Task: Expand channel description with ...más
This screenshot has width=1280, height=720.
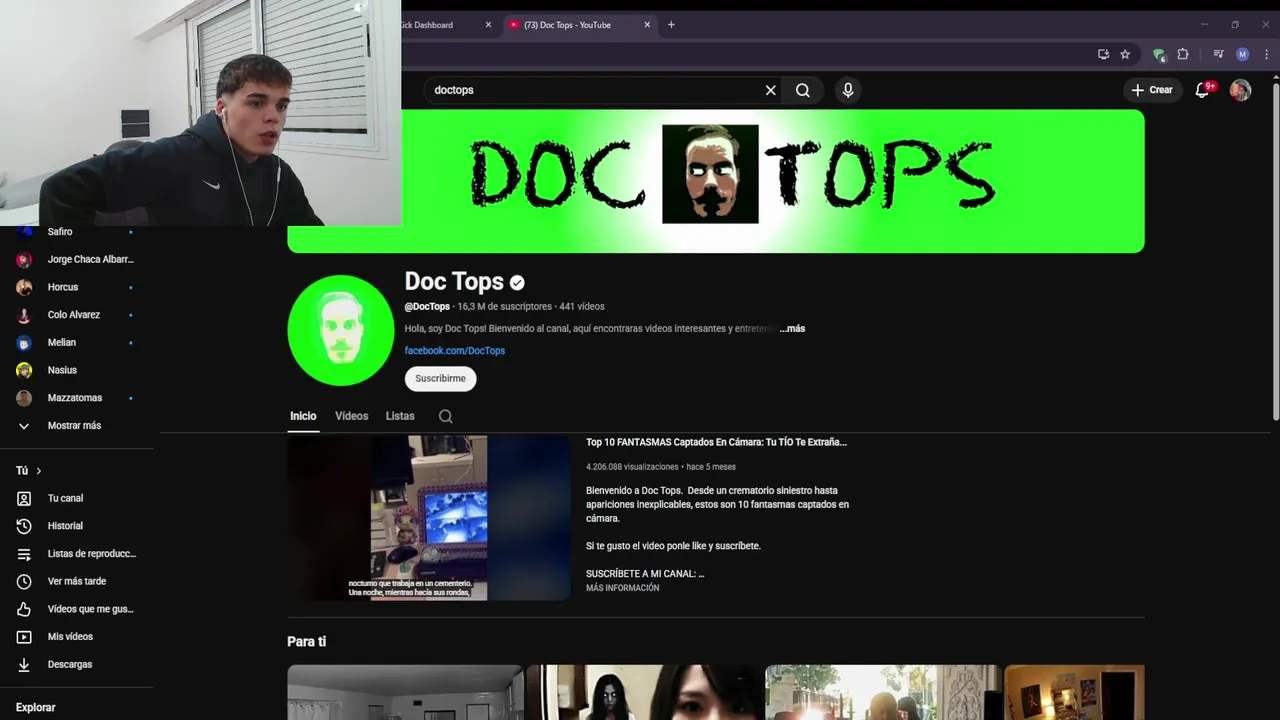Action: (x=792, y=328)
